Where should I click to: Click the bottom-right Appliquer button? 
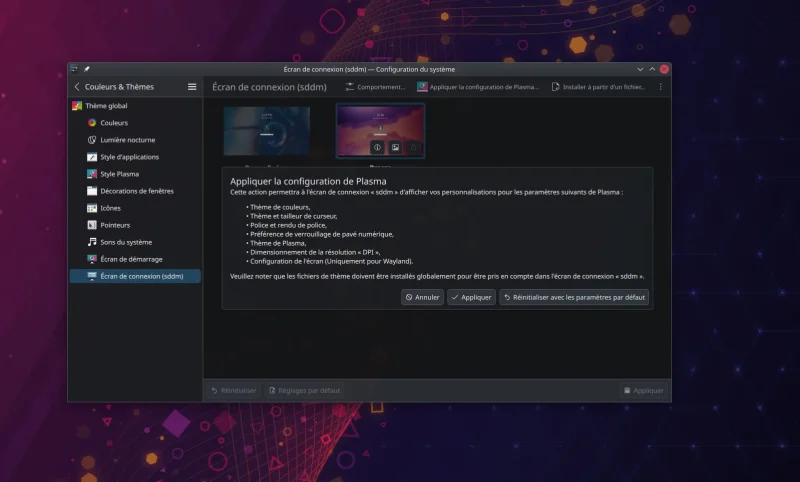click(644, 391)
